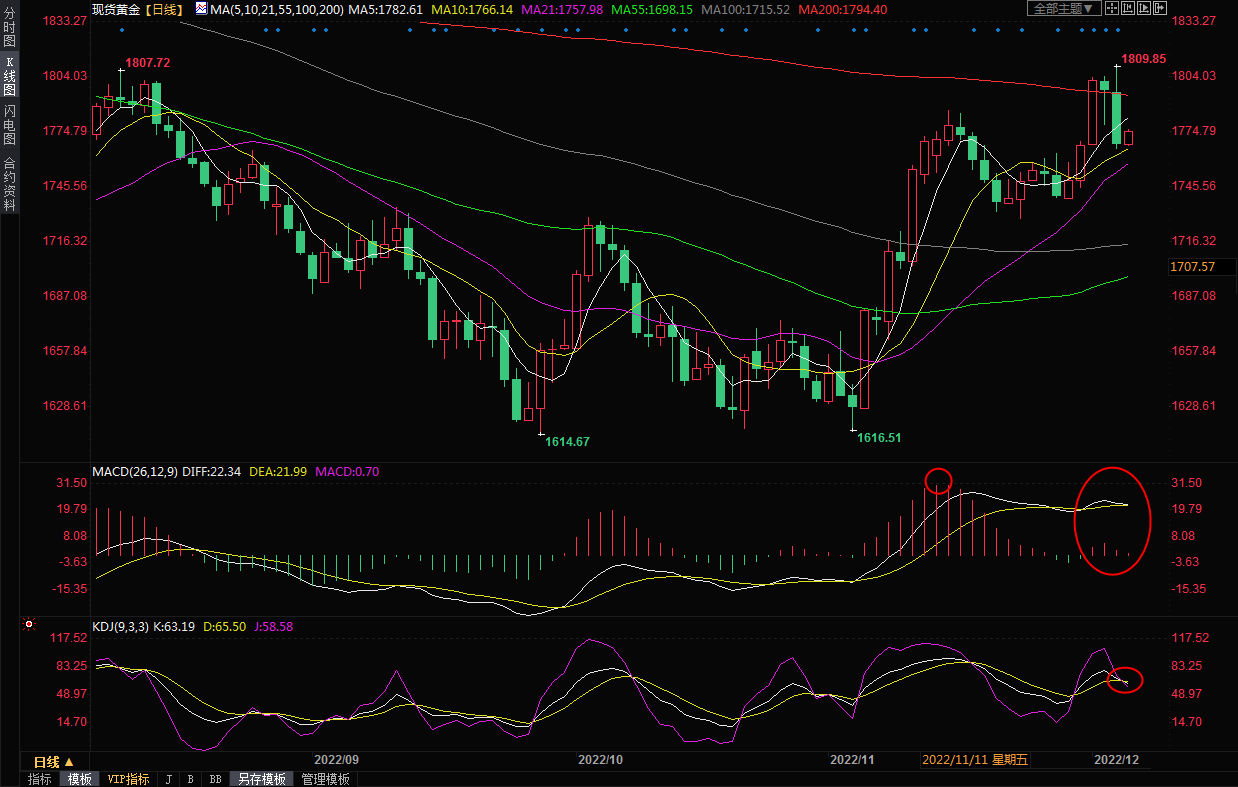Screen dimensions: 1238x787
Task: Click 另存模板 to save template
Action: (262, 779)
